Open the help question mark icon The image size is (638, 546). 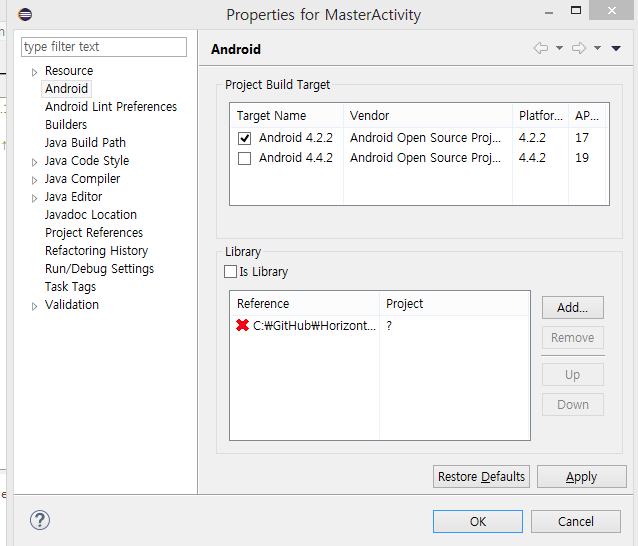[x=40, y=520]
